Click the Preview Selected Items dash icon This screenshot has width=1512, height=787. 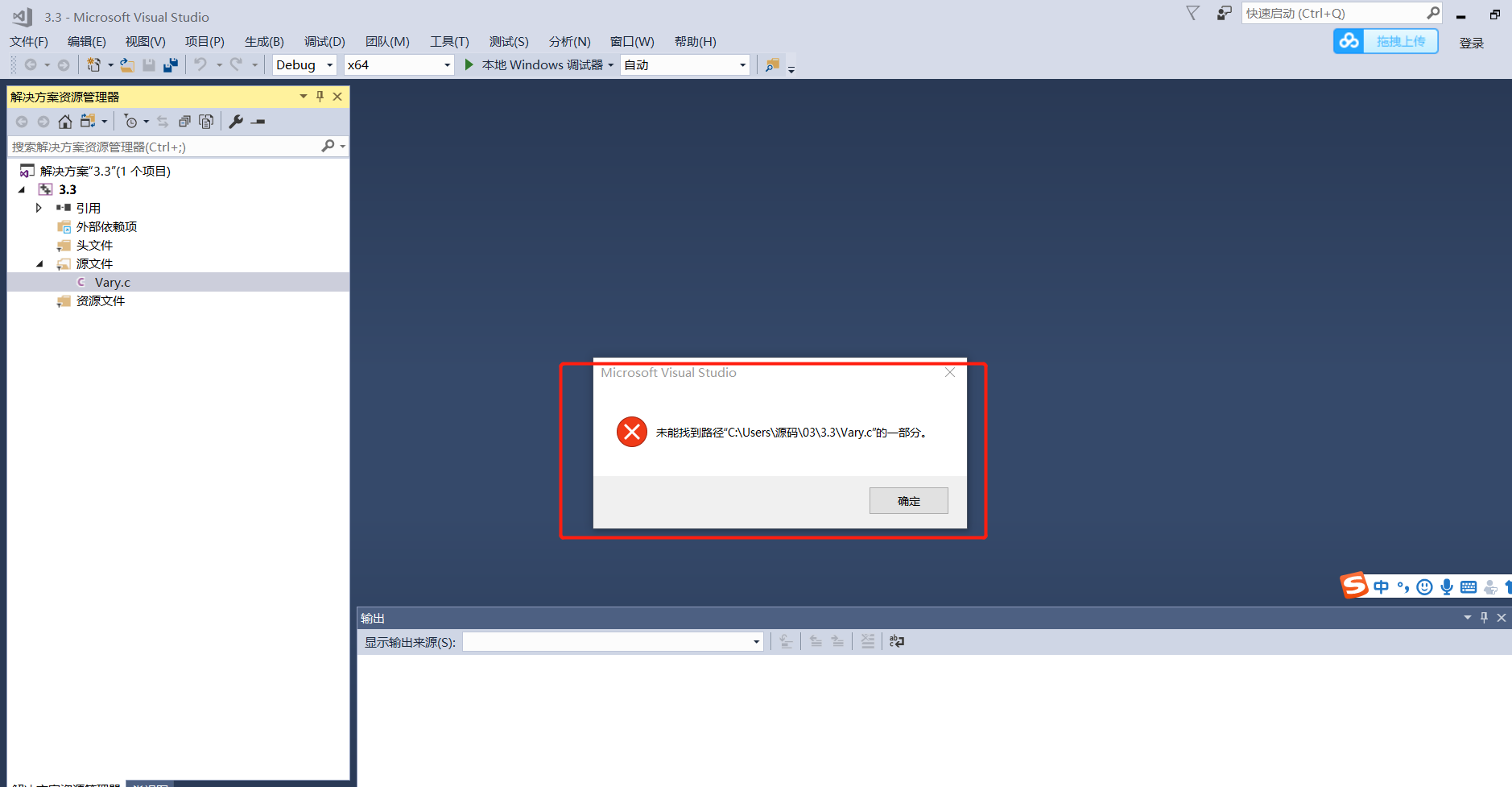pos(258,122)
